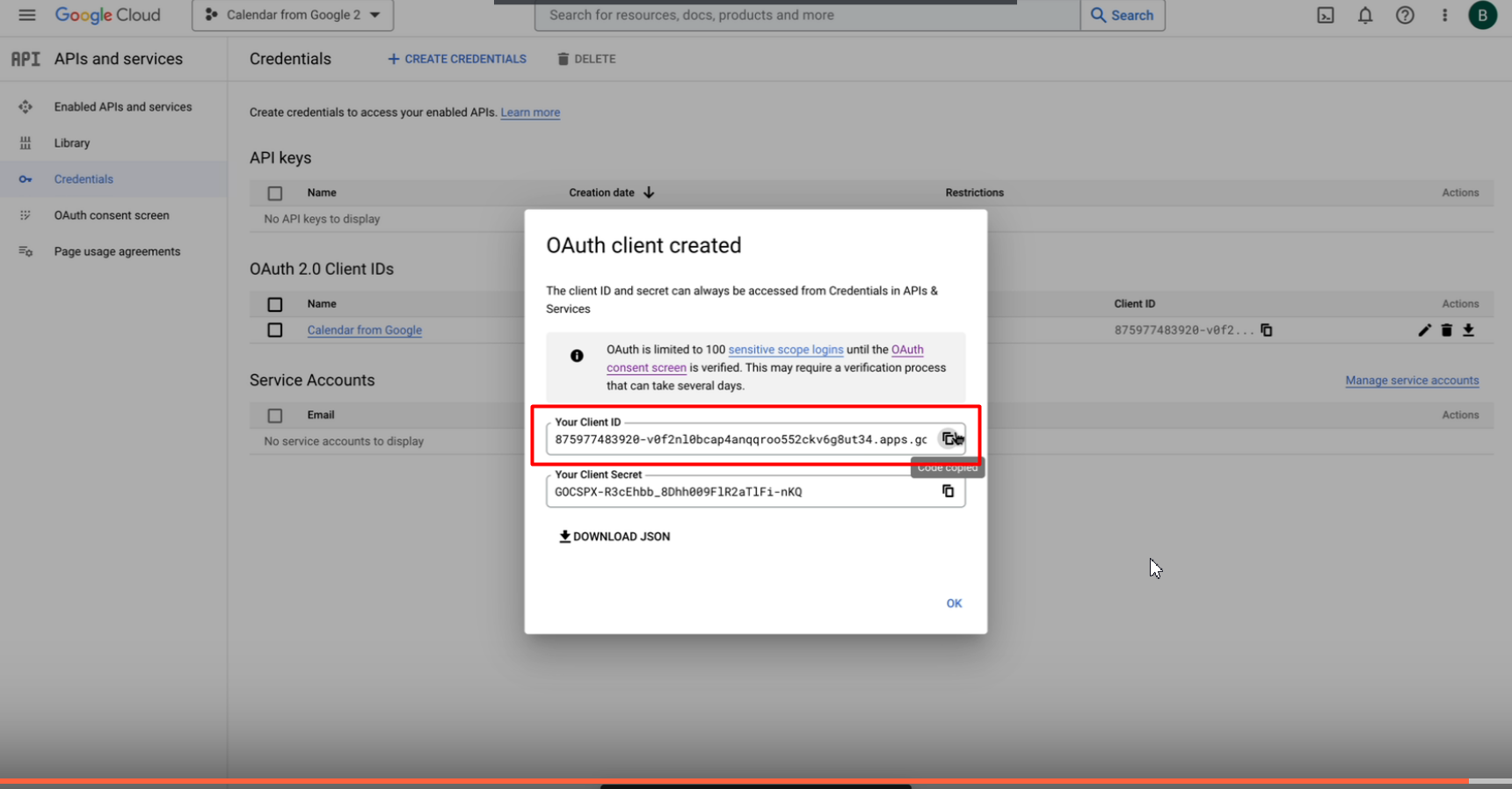
Task: Download the Calendar from Google OAuth client
Action: pyautogui.click(x=1468, y=330)
